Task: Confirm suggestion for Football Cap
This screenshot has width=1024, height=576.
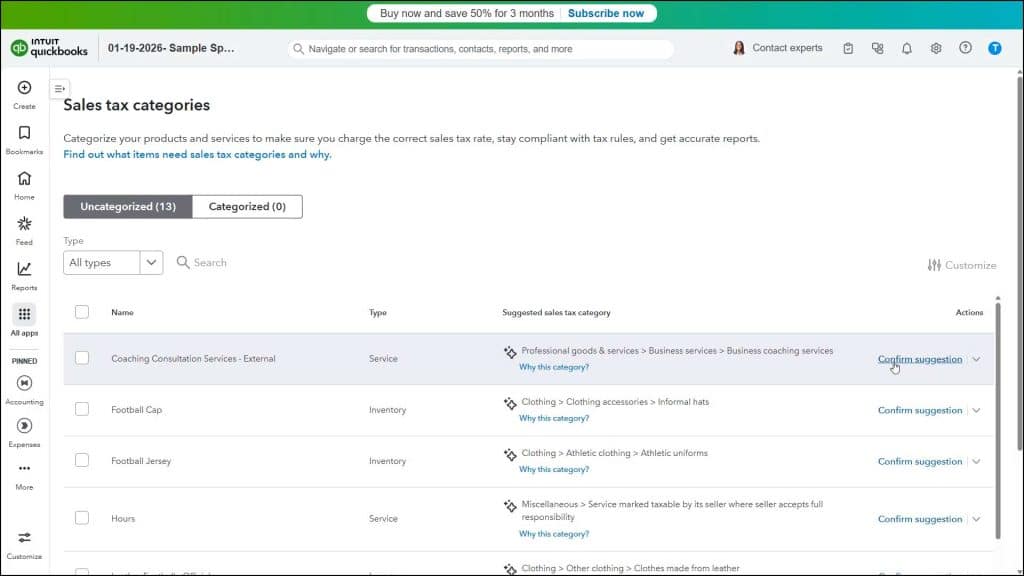Action: [919, 409]
